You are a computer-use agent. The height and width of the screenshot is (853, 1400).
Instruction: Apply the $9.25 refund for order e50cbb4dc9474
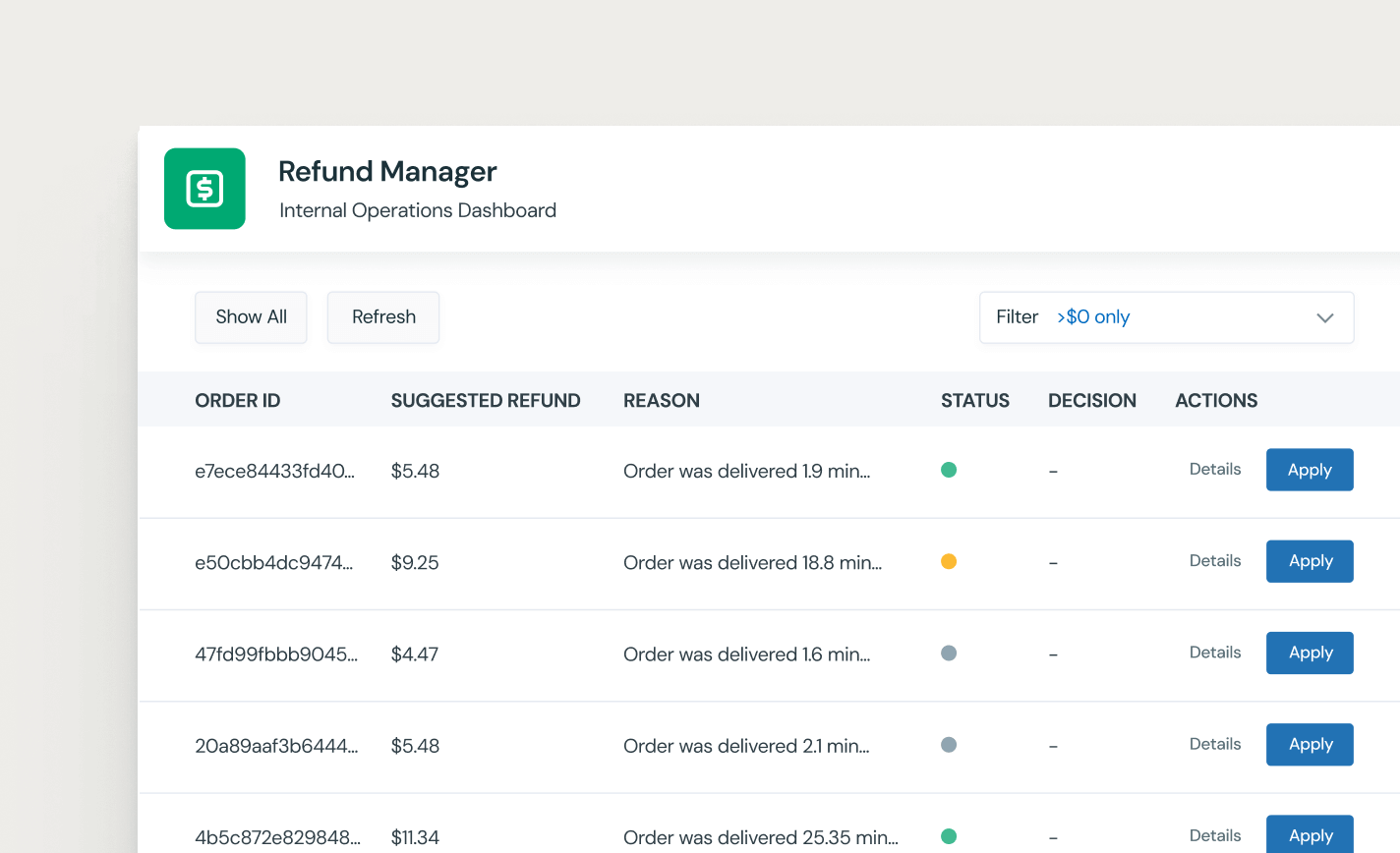1310,561
